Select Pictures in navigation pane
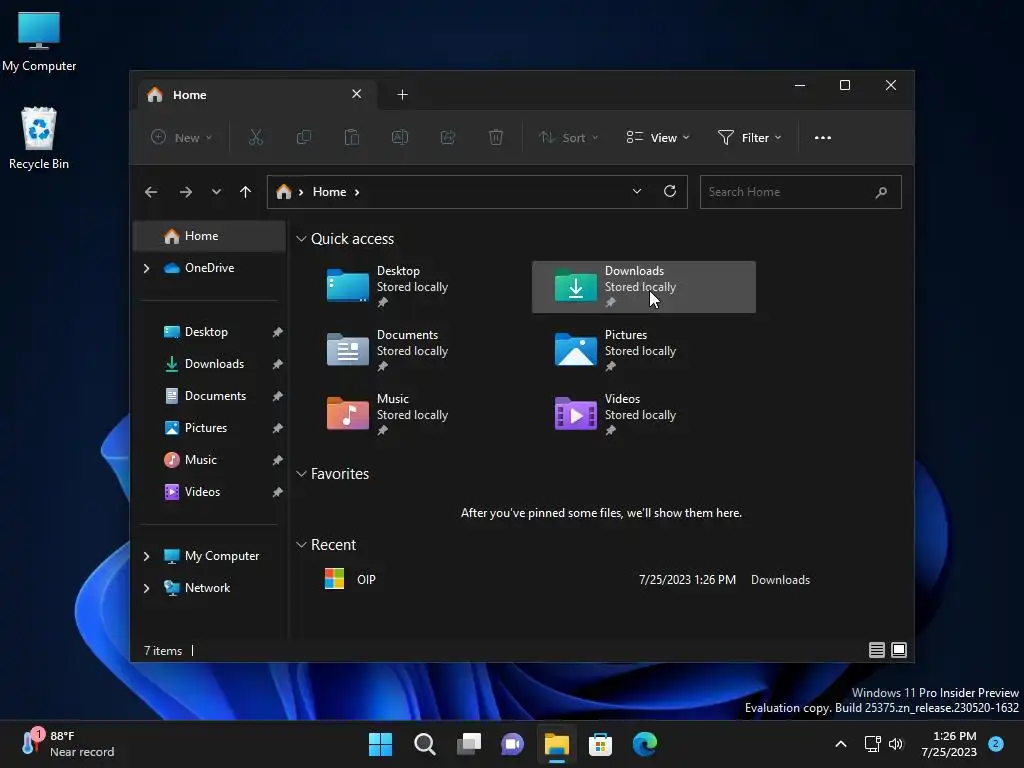 point(209,428)
